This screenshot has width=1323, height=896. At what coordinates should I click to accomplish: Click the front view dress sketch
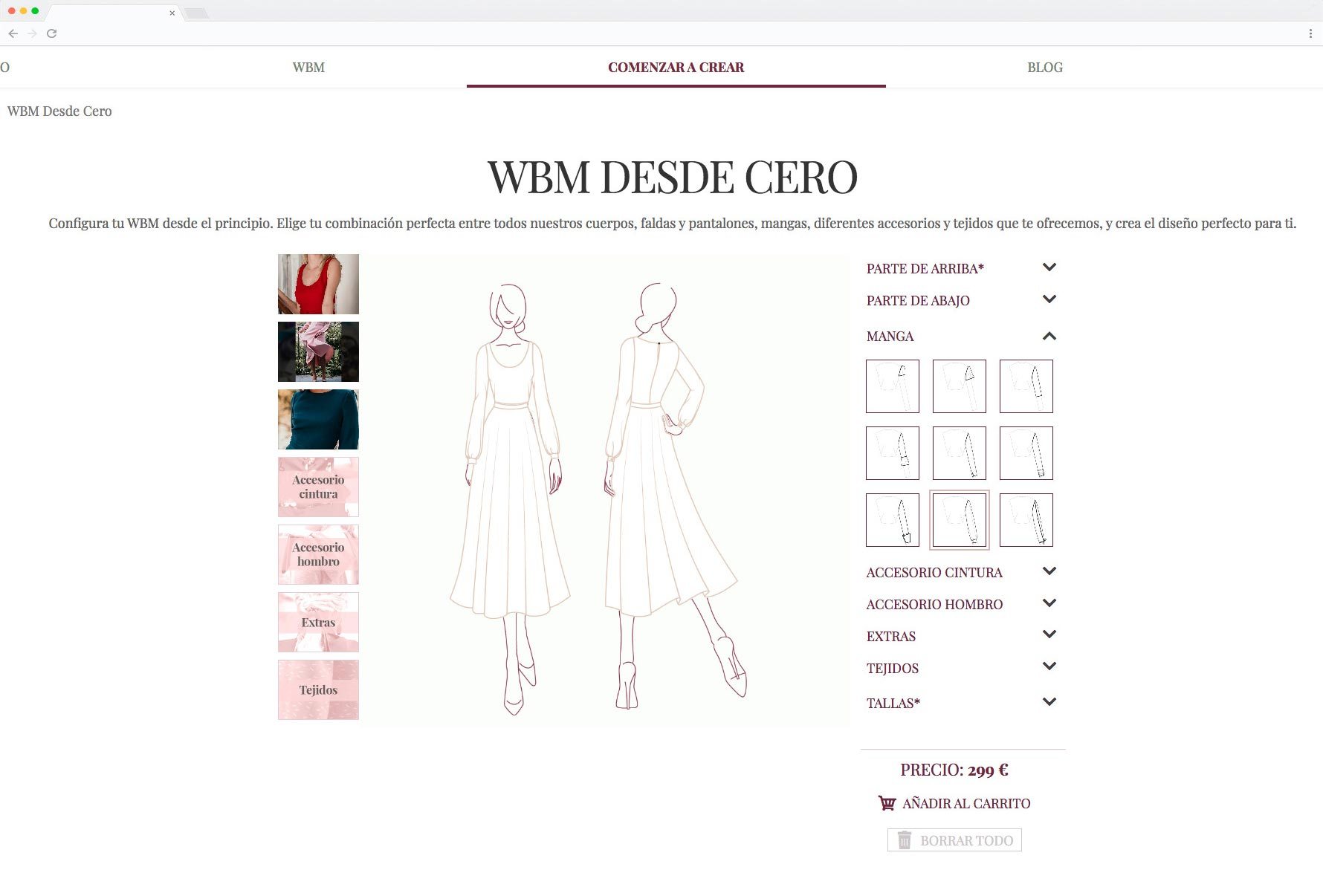pyautogui.click(x=511, y=498)
